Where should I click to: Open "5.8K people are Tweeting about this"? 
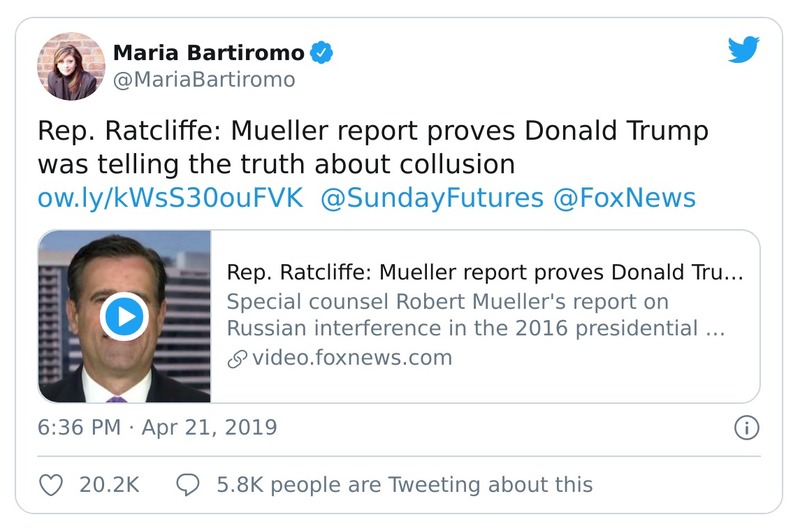404,485
